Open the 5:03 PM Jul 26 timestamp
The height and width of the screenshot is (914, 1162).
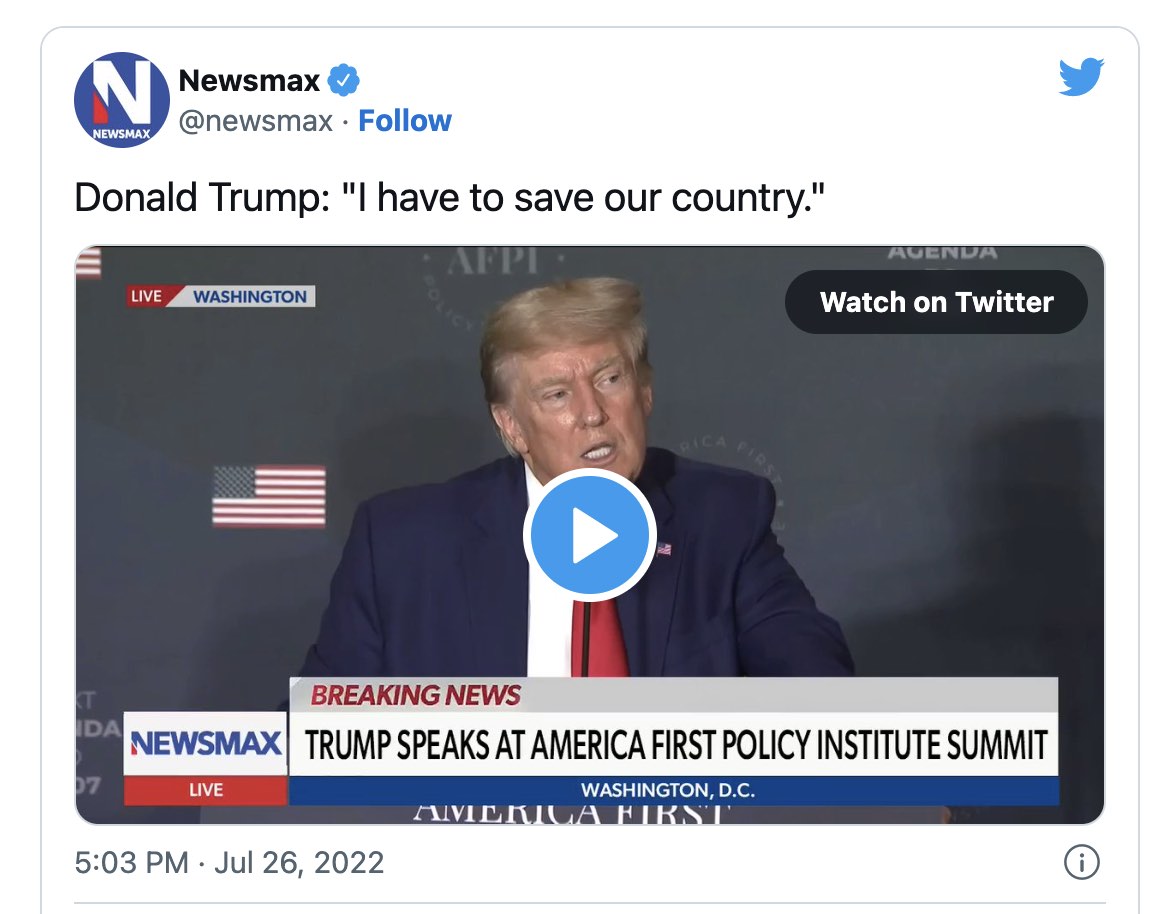229,863
